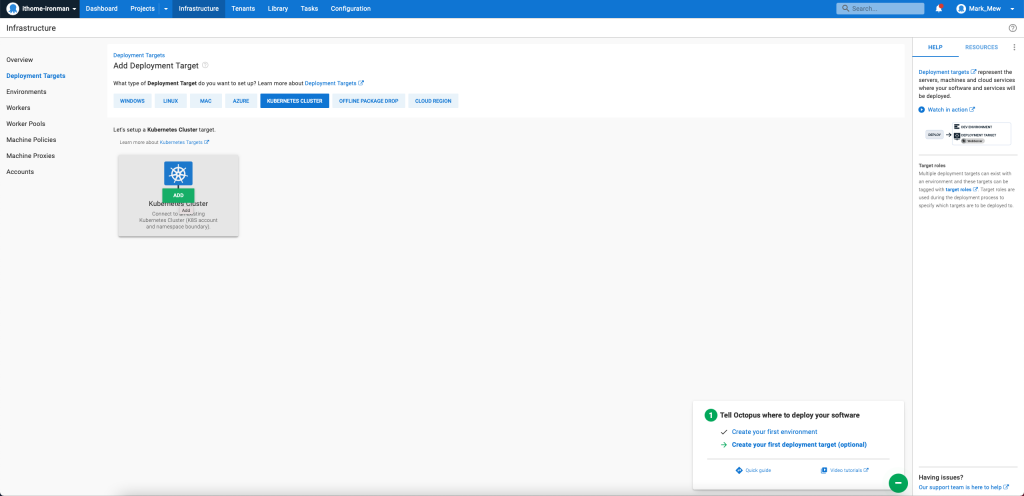Open the Quick guide link
The width and height of the screenshot is (1024, 496).
(x=758, y=470)
